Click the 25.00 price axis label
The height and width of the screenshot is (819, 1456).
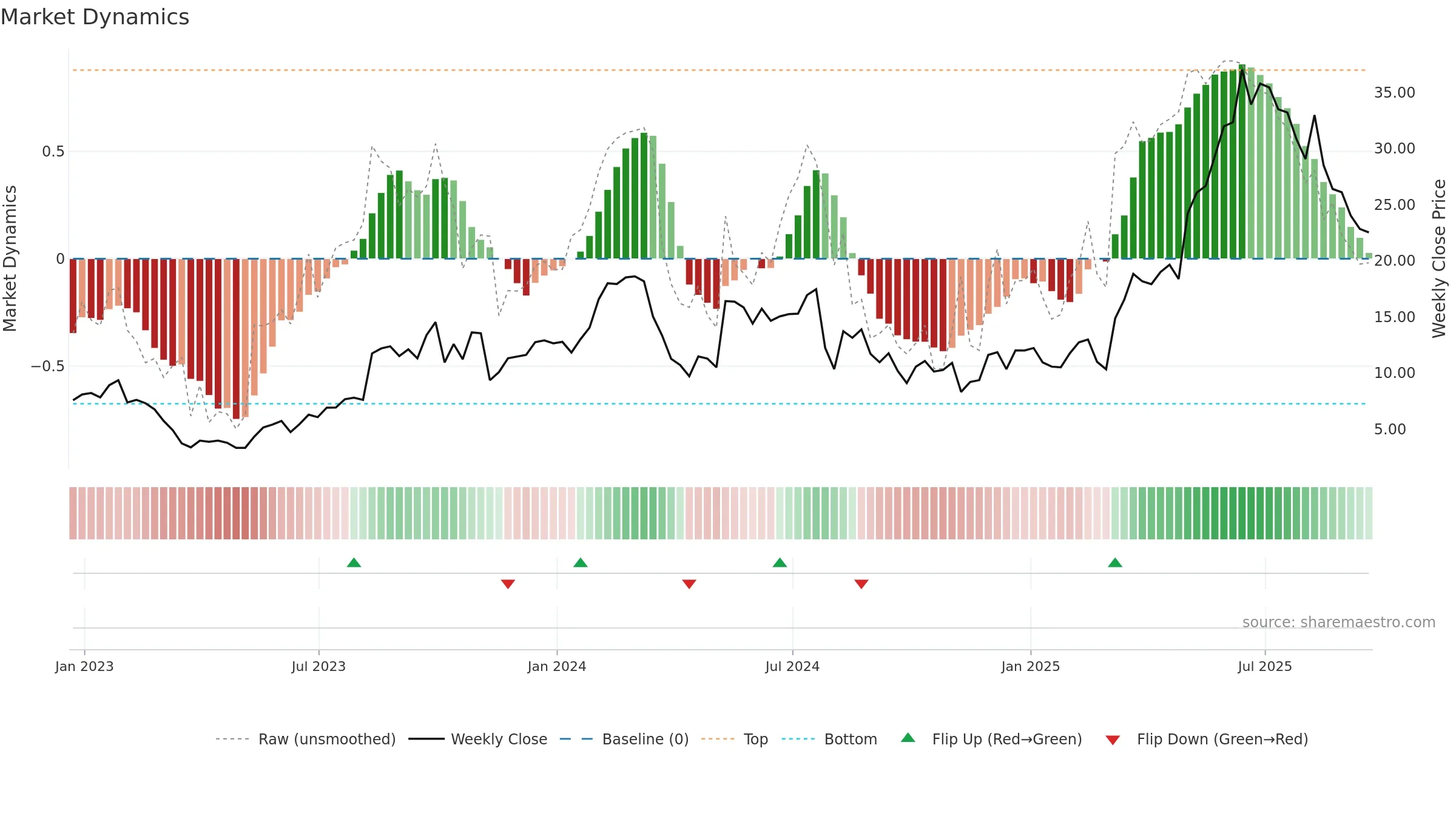(1395, 204)
